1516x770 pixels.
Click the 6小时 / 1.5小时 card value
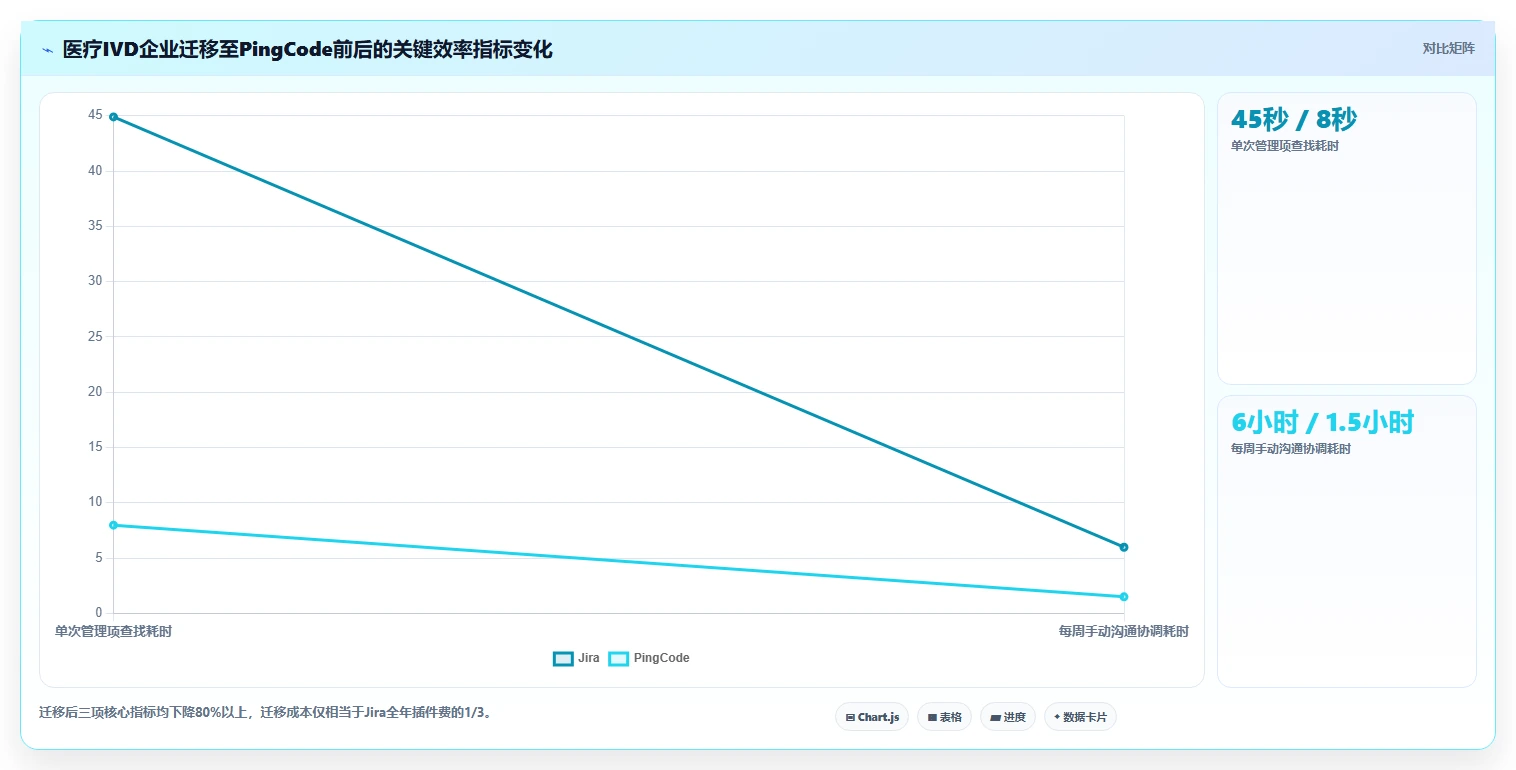pos(1322,423)
